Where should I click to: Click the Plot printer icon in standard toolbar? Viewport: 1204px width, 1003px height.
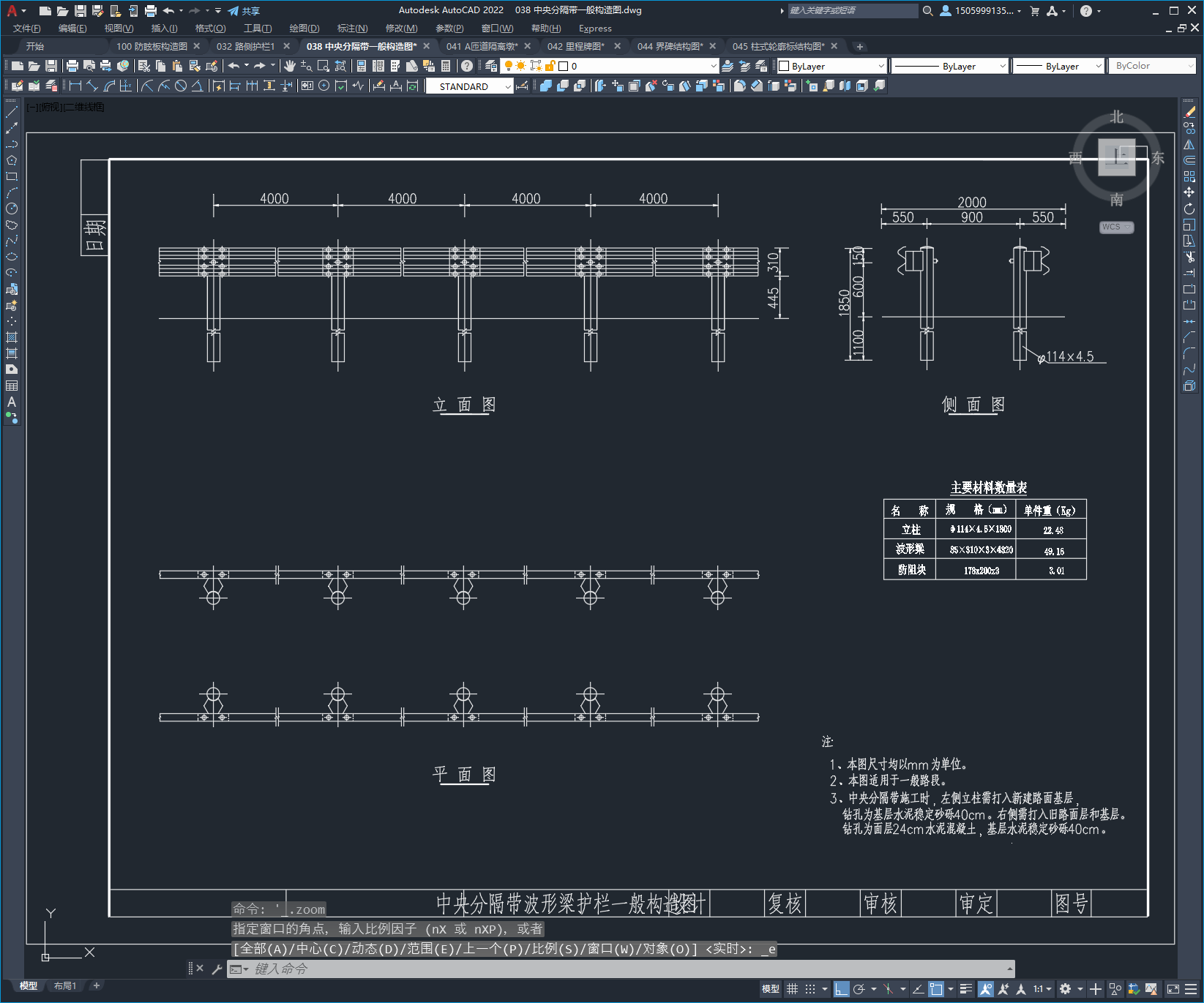click(x=72, y=66)
